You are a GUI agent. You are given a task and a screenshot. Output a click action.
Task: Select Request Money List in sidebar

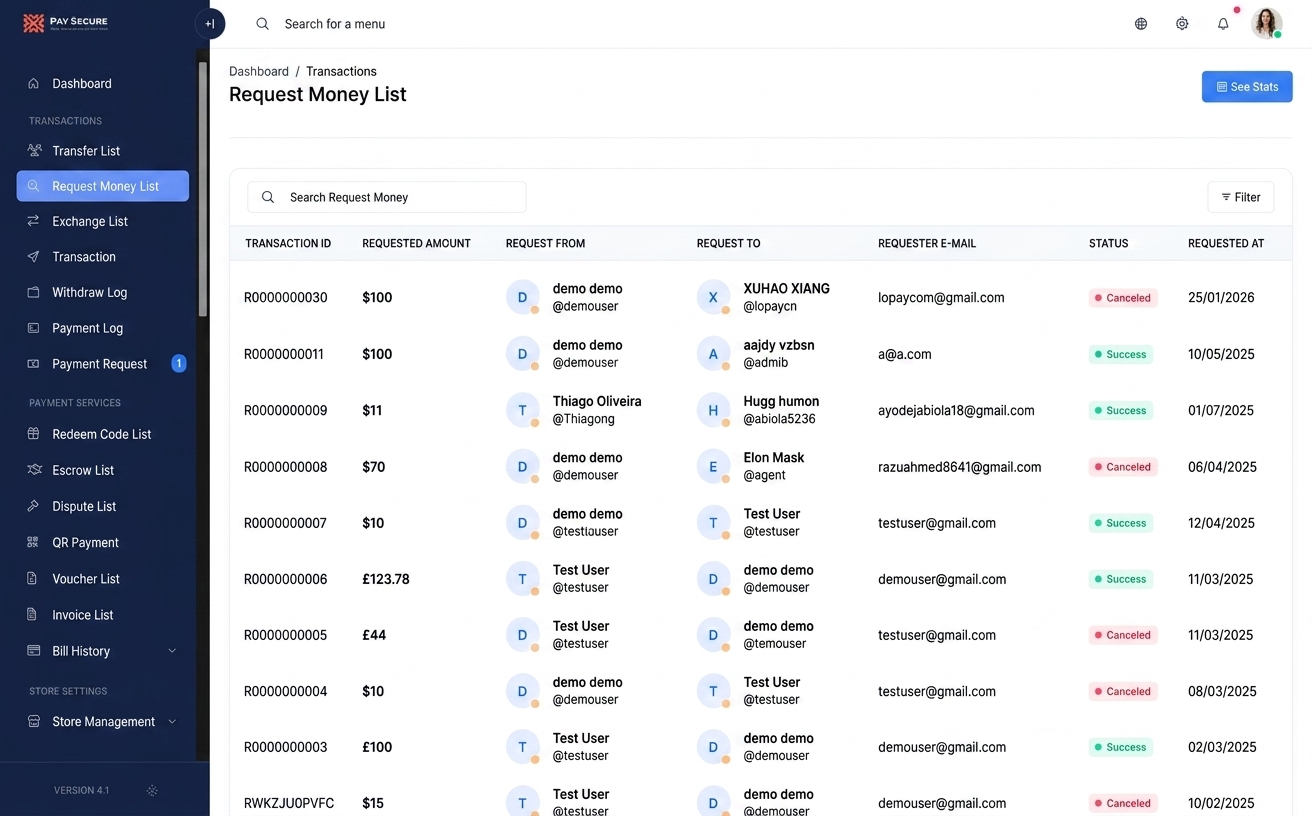(103, 186)
